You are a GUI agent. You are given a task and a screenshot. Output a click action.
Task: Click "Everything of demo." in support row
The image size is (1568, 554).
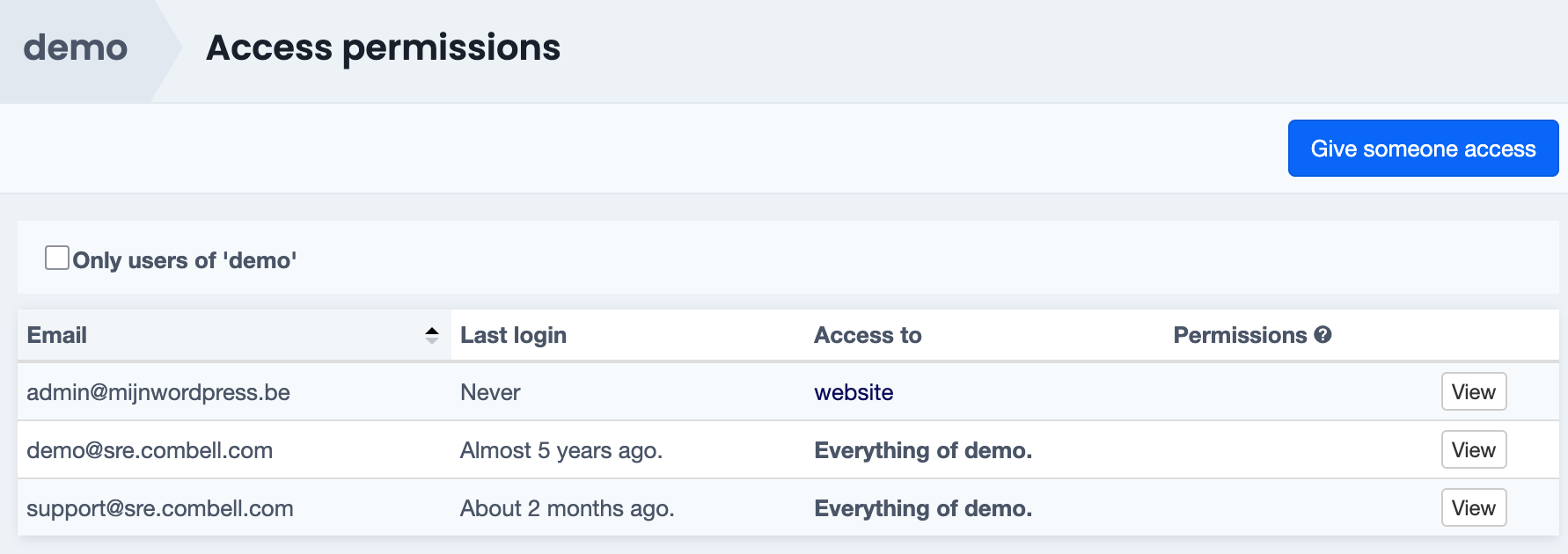(x=922, y=508)
